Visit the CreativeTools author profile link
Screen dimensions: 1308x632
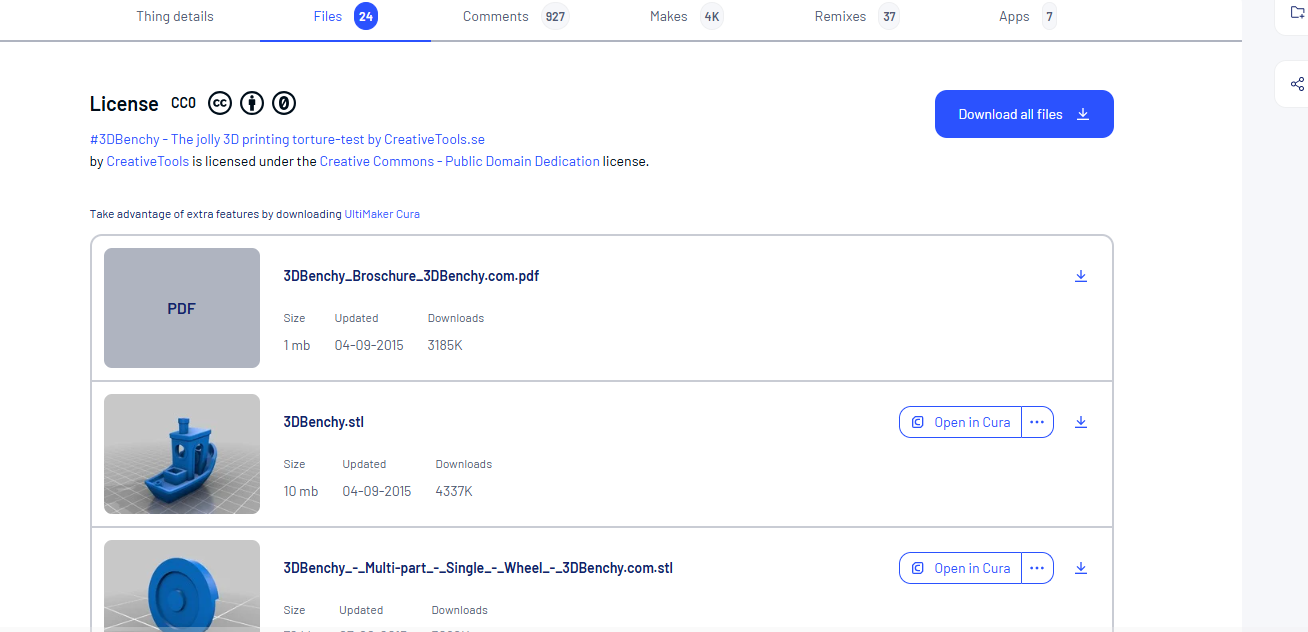[148, 161]
